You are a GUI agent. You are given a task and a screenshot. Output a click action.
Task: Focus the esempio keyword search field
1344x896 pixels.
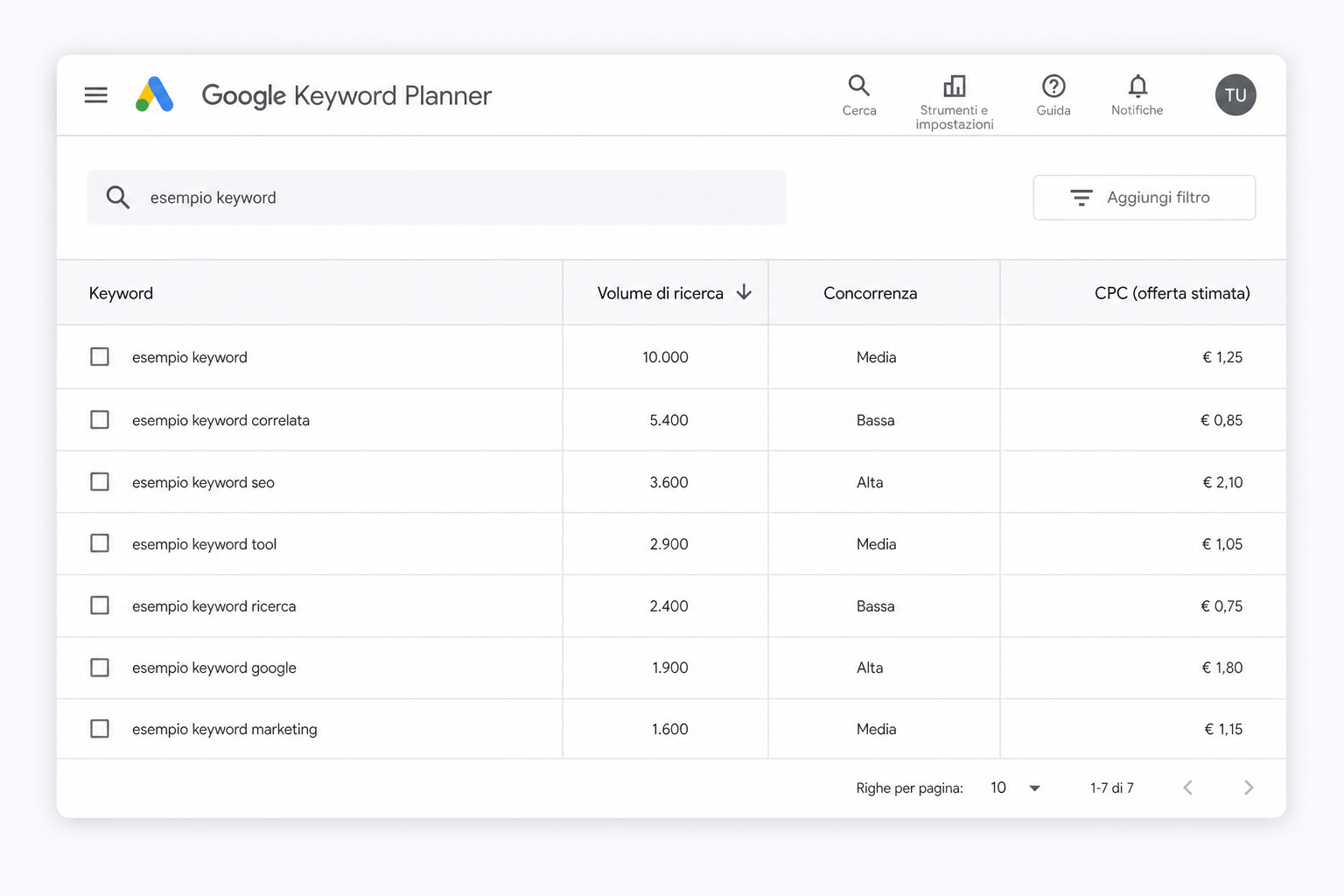pyautogui.click(x=436, y=198)
